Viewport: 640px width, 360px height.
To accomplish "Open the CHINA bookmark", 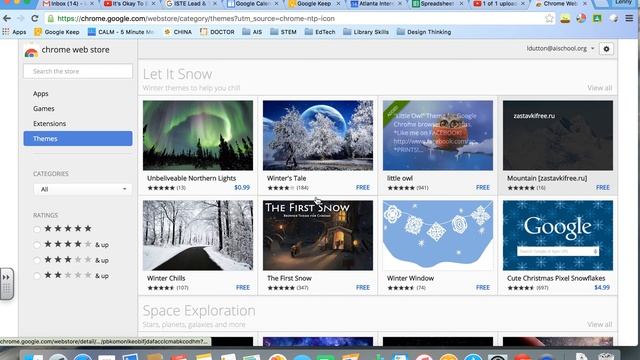I will (178, 32).
